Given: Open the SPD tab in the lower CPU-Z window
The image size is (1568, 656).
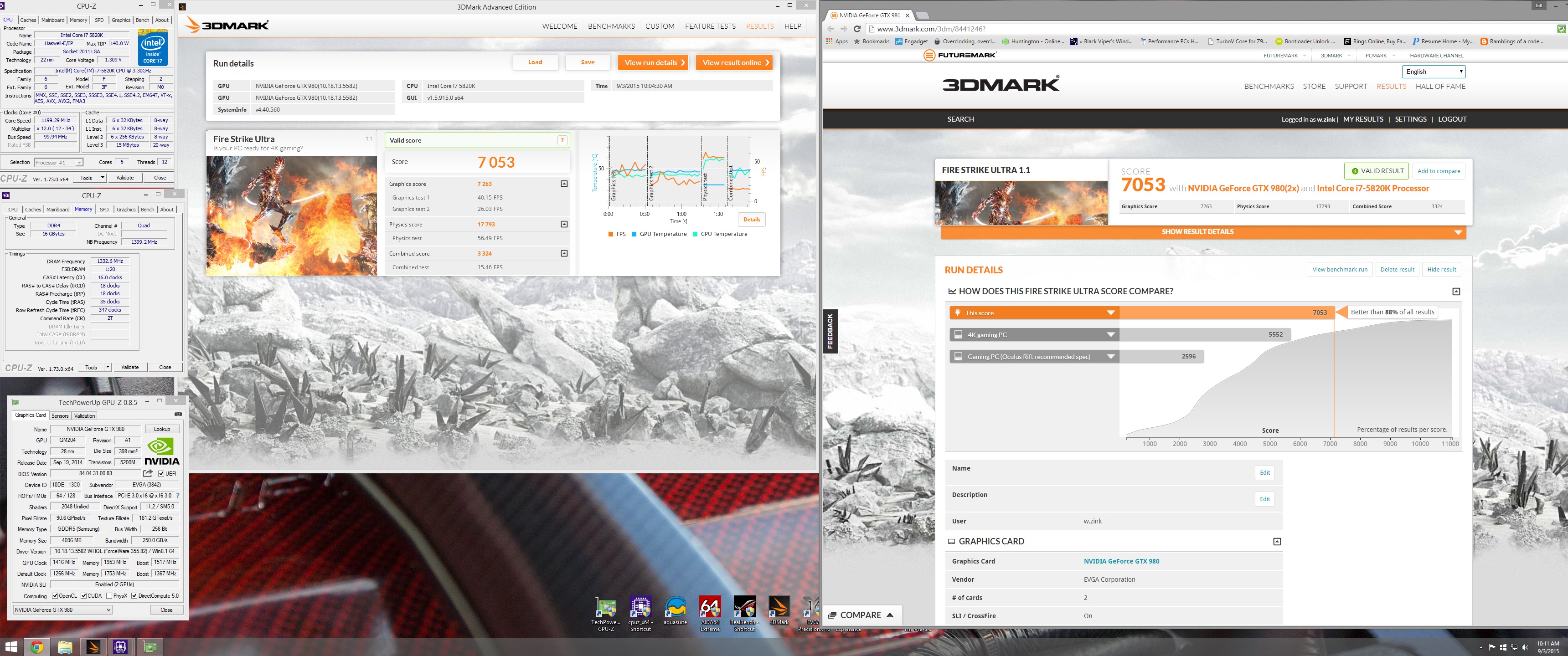Looking at the screenshot, I should pyautogui.click(x=104, y=210).
